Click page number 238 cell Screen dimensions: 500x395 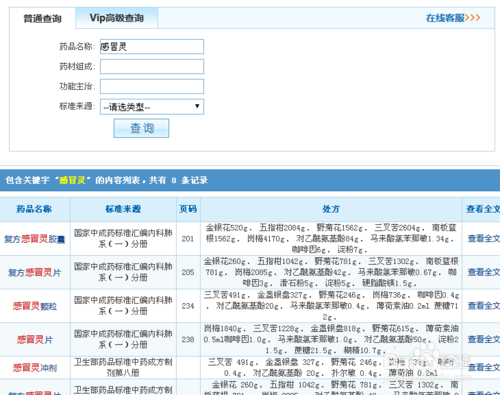click(188, 340)
